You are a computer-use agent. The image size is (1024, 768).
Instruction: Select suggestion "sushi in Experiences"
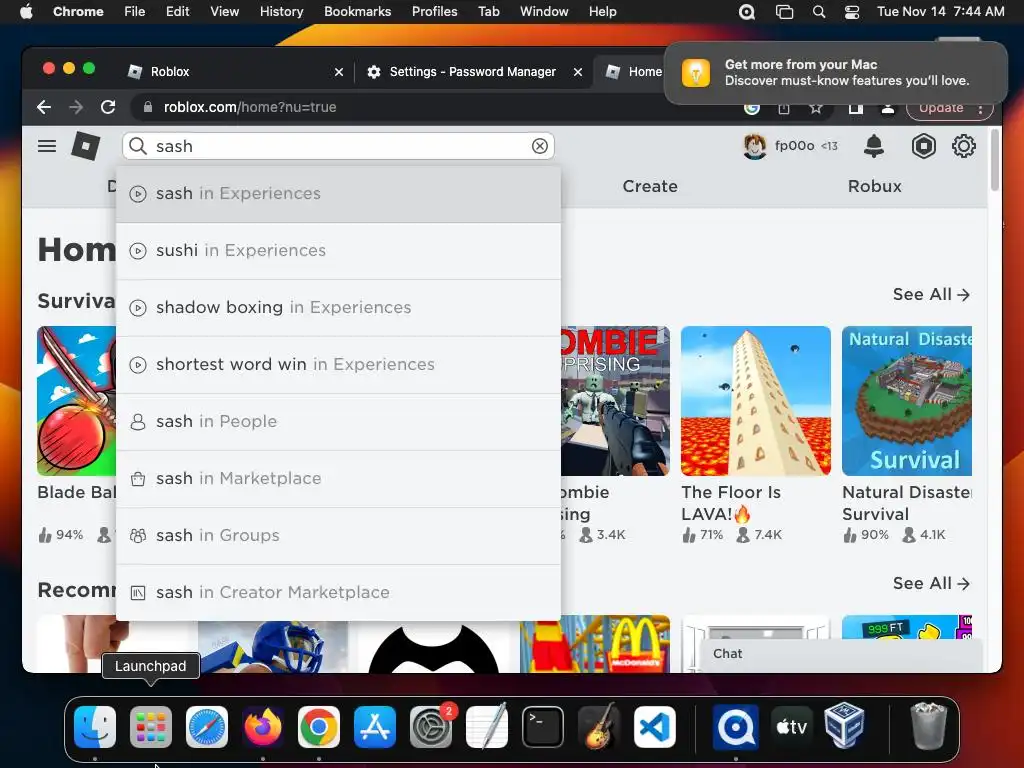(x=338, y=251)
